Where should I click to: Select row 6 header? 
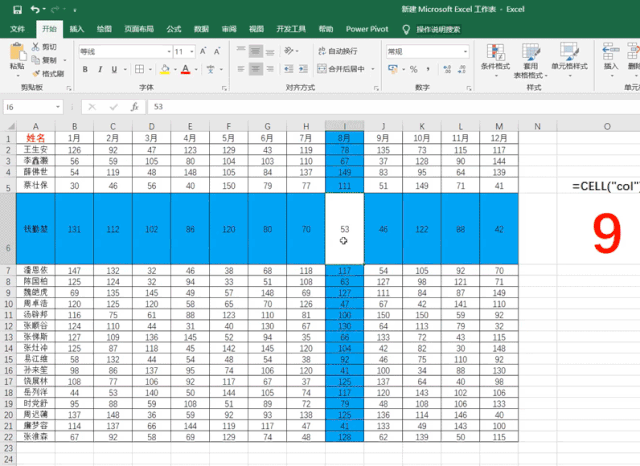pos(8,229)
